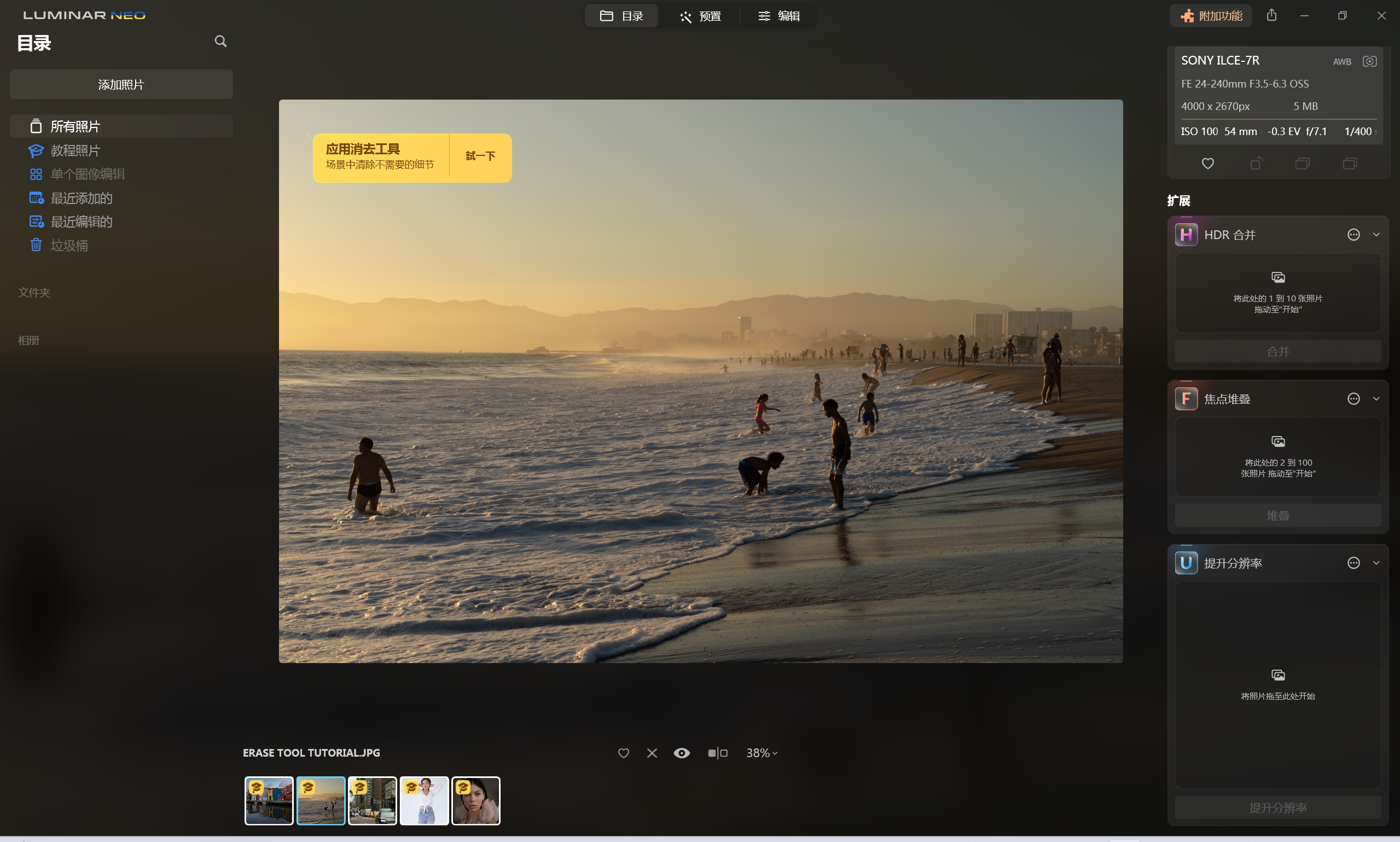Click the 提升分辨率 options ellipsis icon
This screenshot has height=842, width=1400.
pos(1353,563)
